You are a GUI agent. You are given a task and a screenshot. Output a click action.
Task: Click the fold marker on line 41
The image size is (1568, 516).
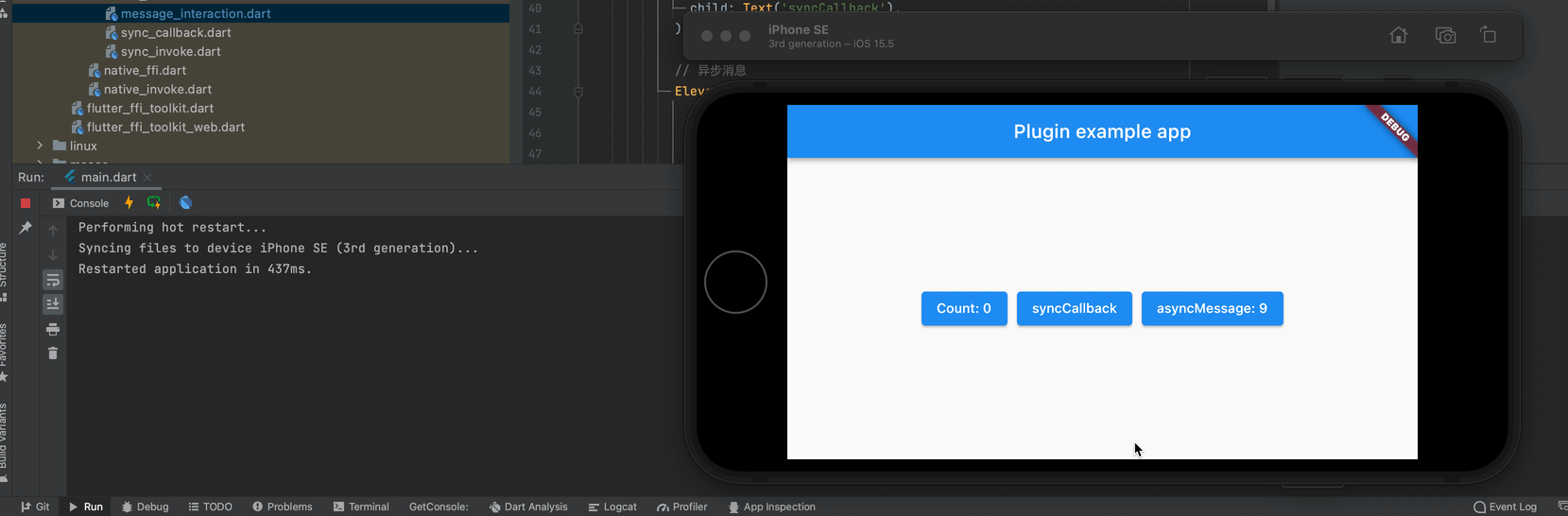click(578, 28)
